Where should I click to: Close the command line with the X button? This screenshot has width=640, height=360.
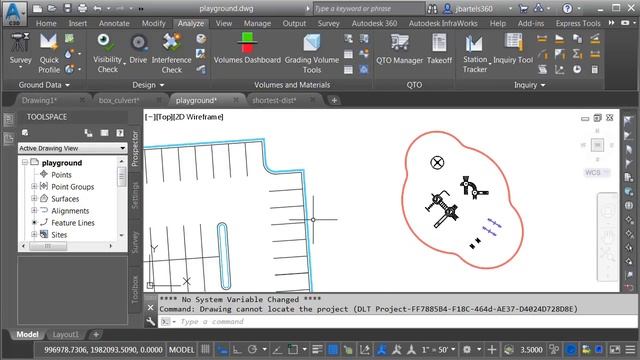point(150,307)
